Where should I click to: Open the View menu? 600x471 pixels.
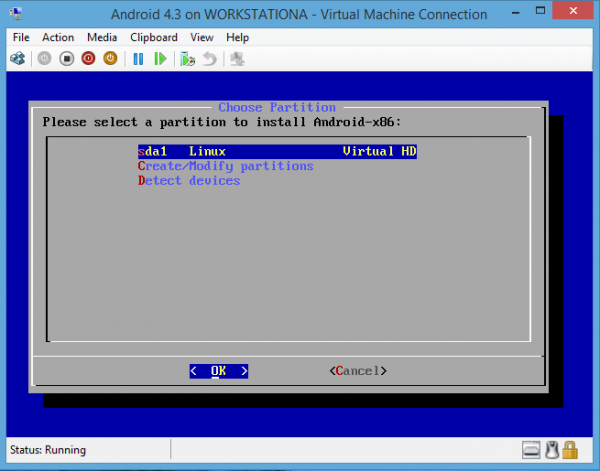tap(202, 37)
